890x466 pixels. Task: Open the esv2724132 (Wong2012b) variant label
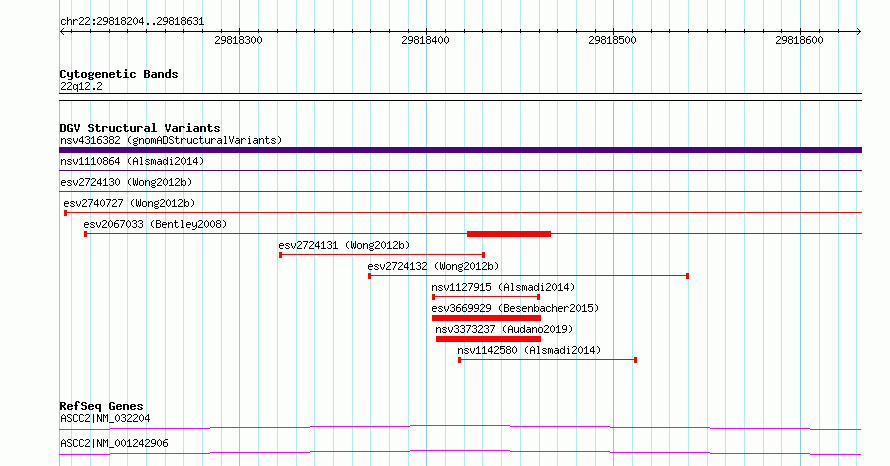[433, 266]
